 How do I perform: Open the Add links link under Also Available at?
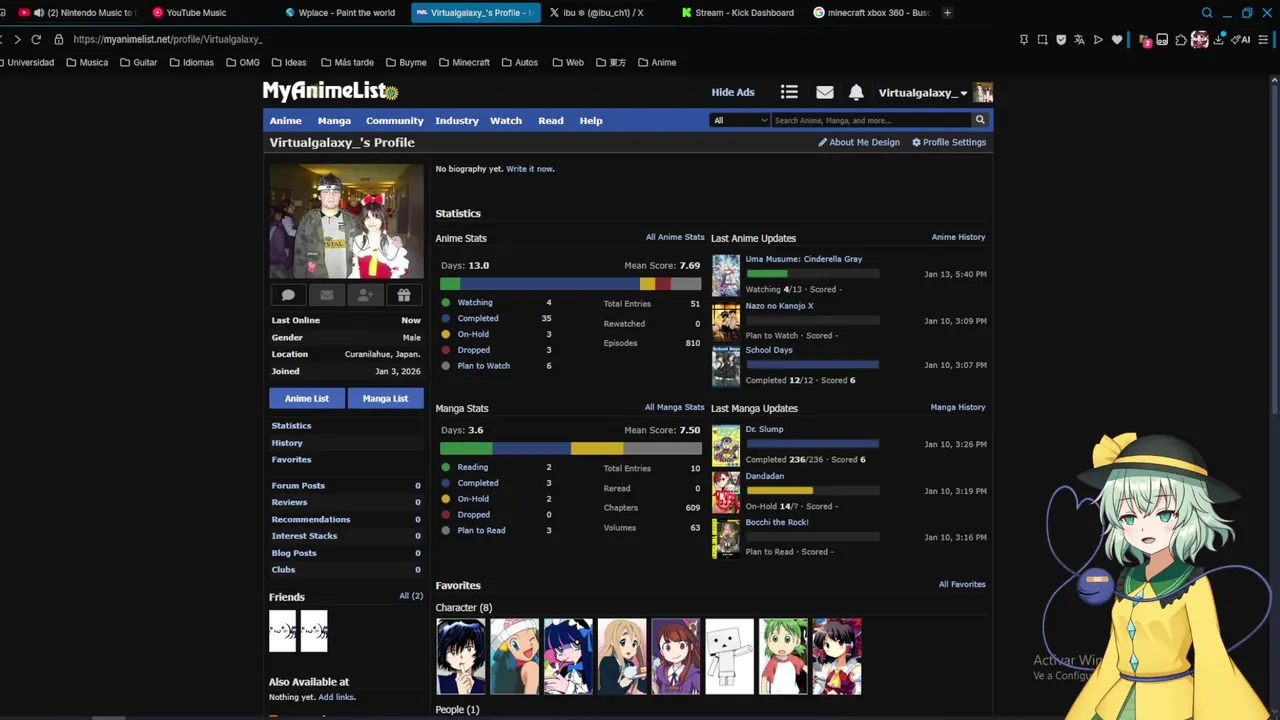(335, 697)
